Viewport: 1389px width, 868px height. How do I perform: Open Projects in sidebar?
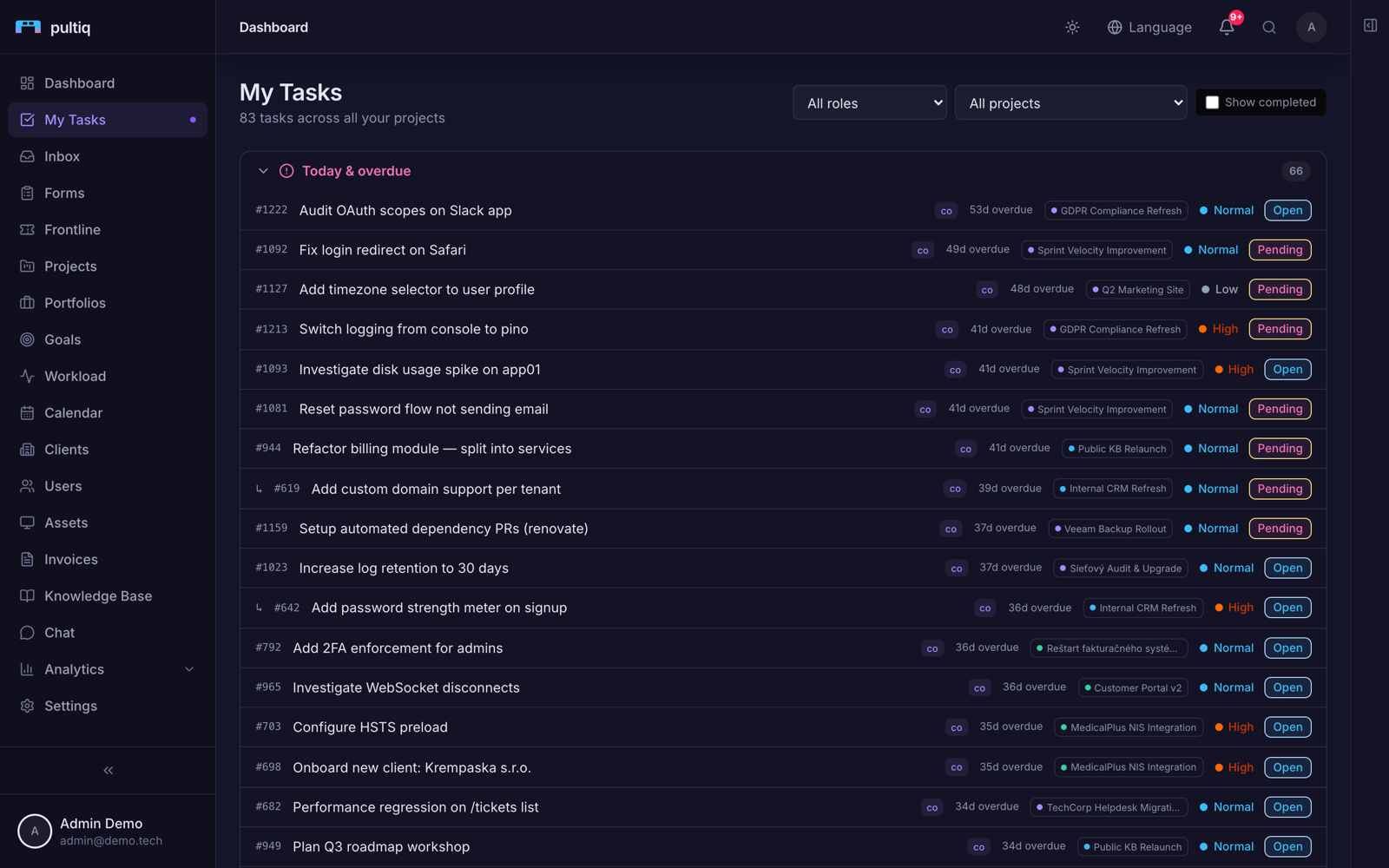click(108, 266)
